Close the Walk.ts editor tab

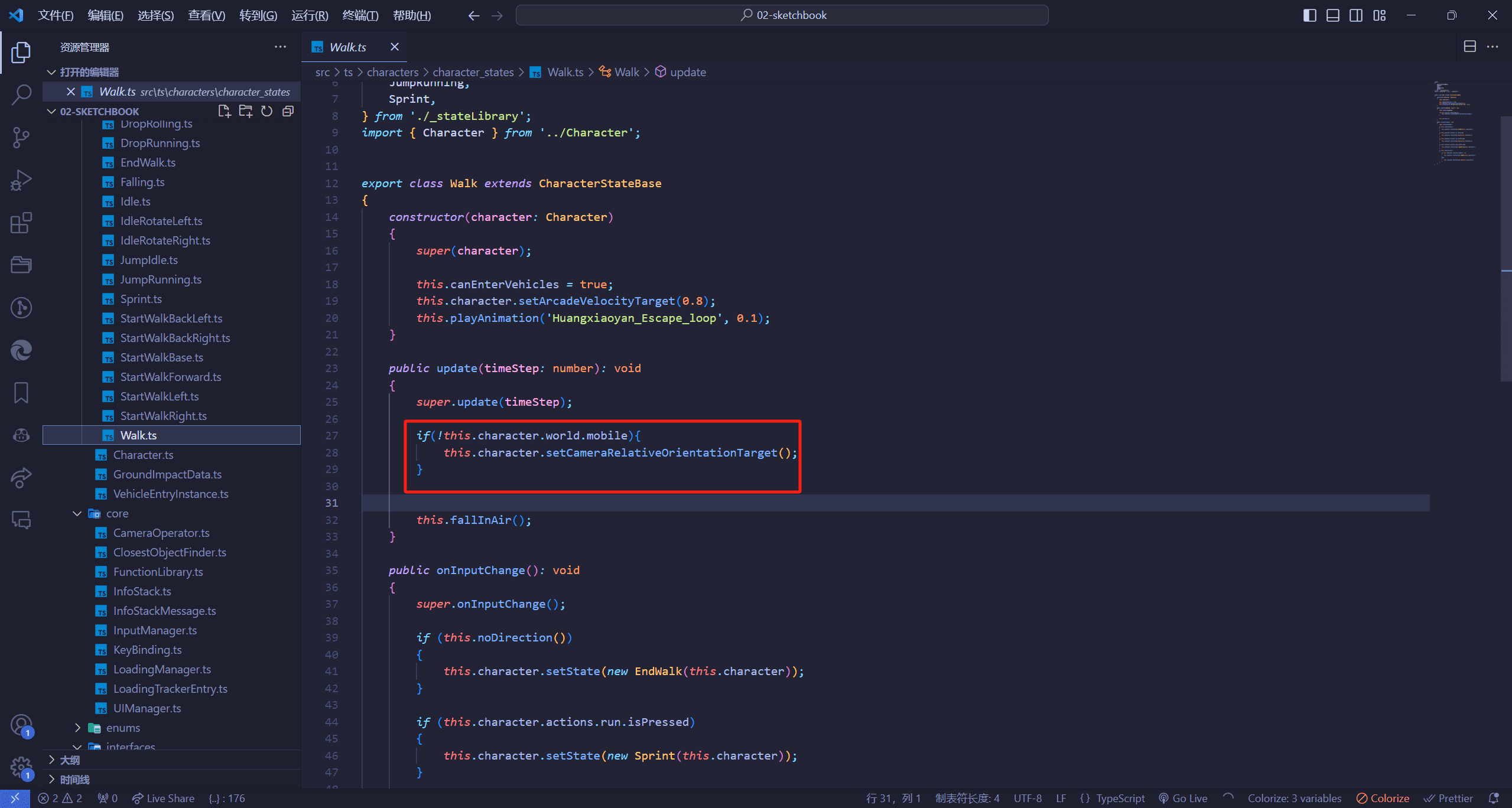pyautogui.click(x=395, y=47)
